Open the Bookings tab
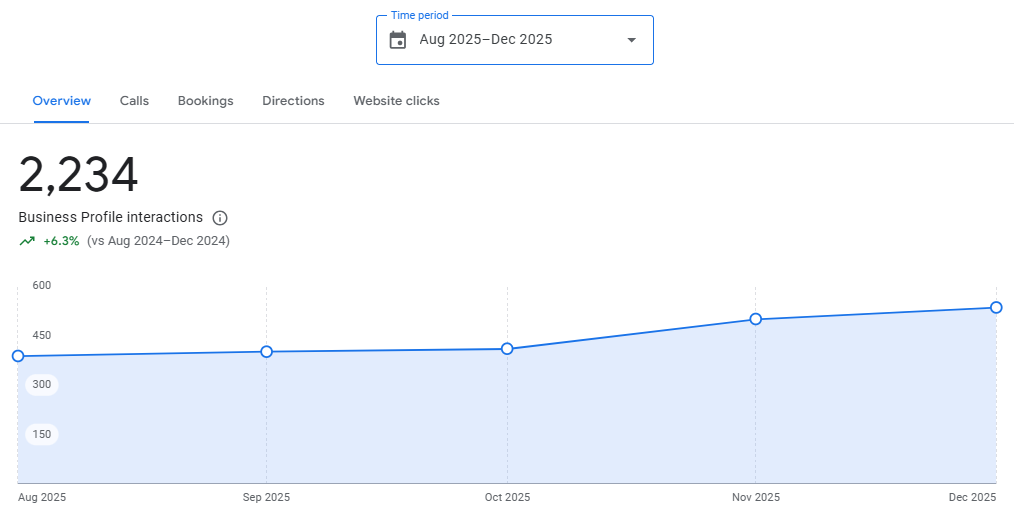Viewport: 1014px width, 519px height. (206, 101)
